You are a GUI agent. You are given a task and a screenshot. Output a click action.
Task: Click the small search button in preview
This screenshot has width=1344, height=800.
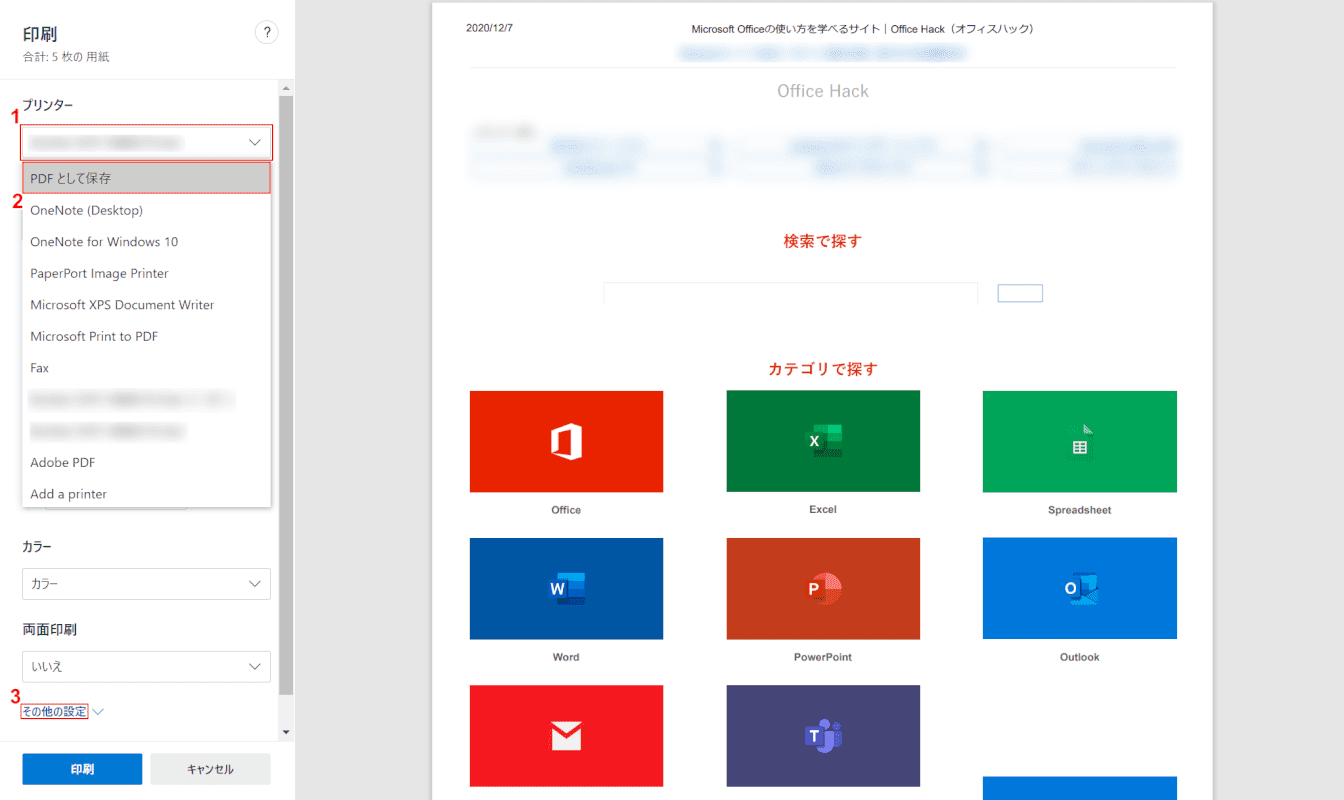pos(1020,293)
